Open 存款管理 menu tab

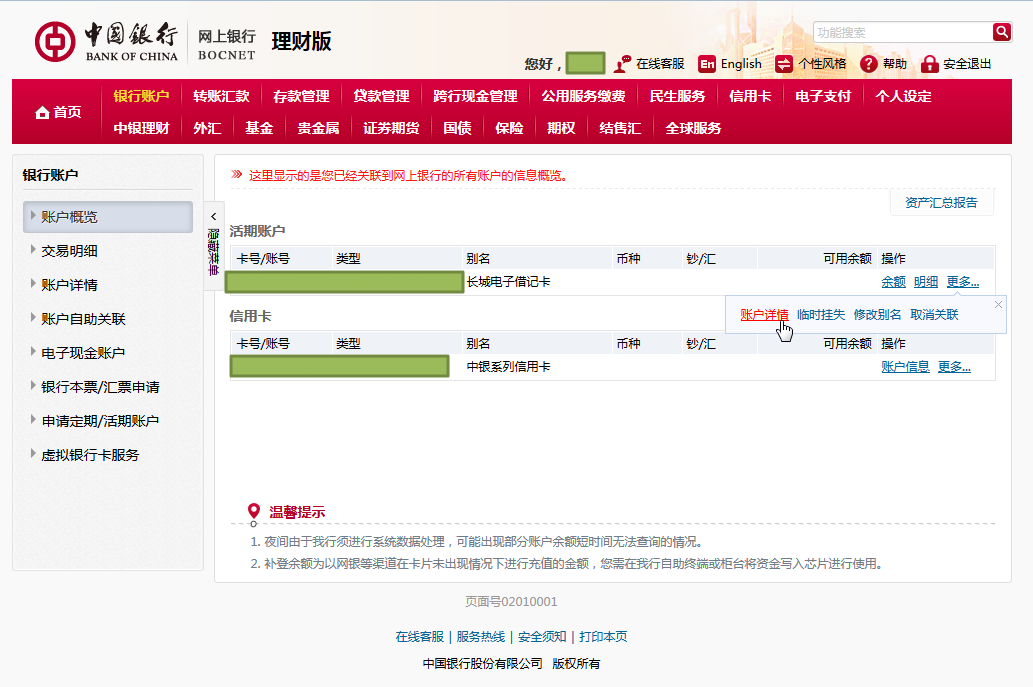(301, 96)
